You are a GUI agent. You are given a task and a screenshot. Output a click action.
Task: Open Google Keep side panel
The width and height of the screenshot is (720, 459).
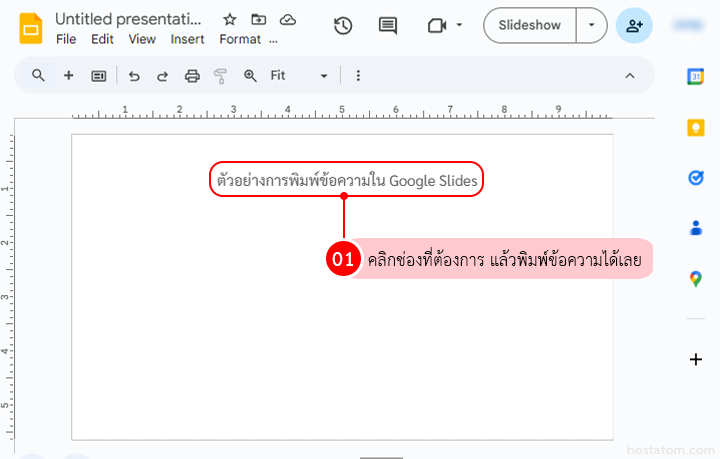tap(696, 127)
